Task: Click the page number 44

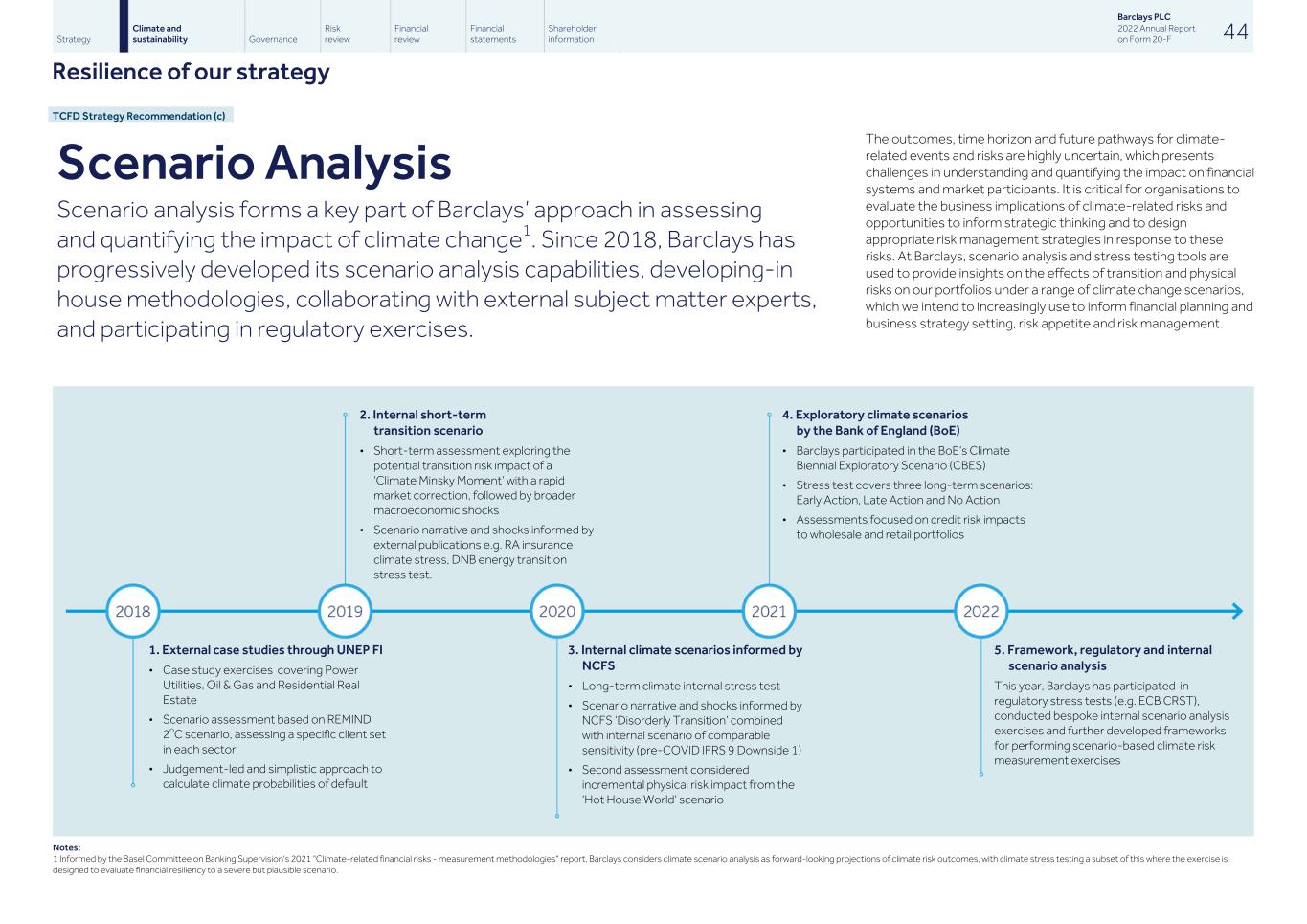Action: tap(1235, 32)
